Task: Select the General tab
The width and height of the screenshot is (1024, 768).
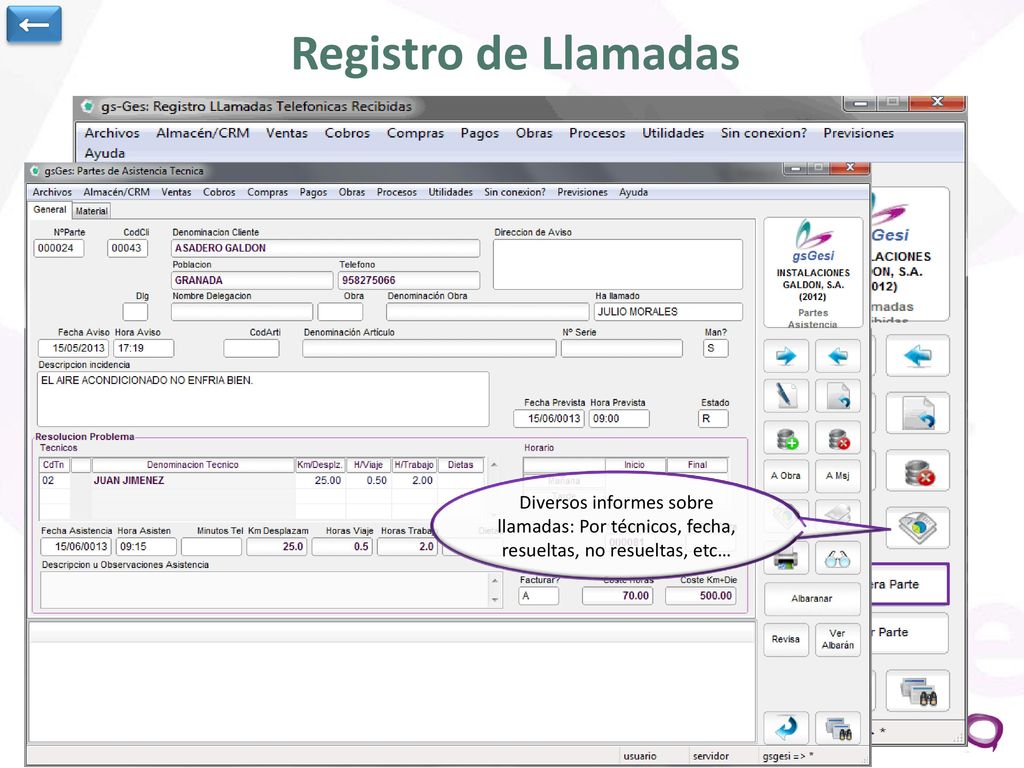Action: point(50,210)
